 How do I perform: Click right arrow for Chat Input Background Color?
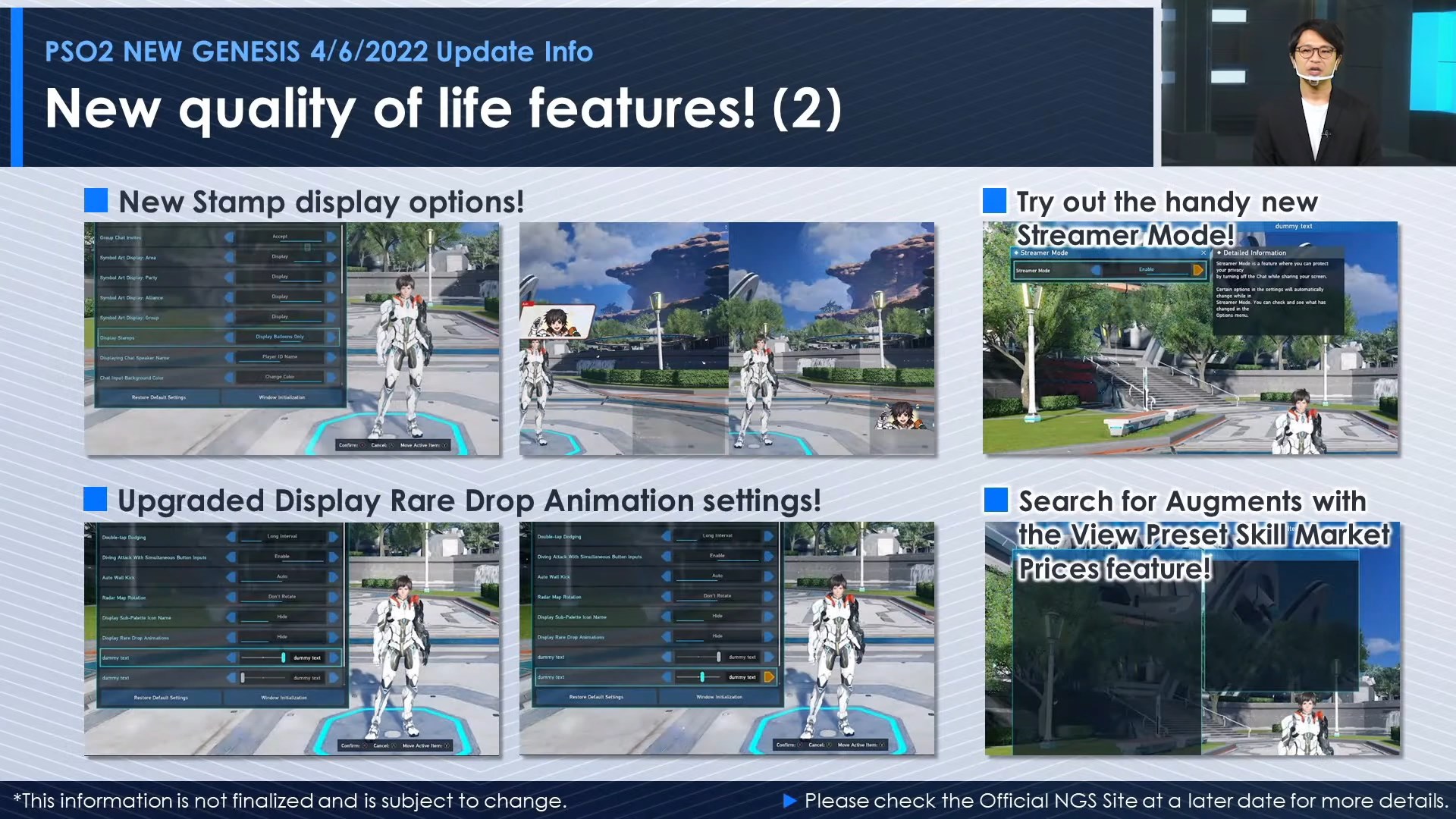click(x=331, y=377)
